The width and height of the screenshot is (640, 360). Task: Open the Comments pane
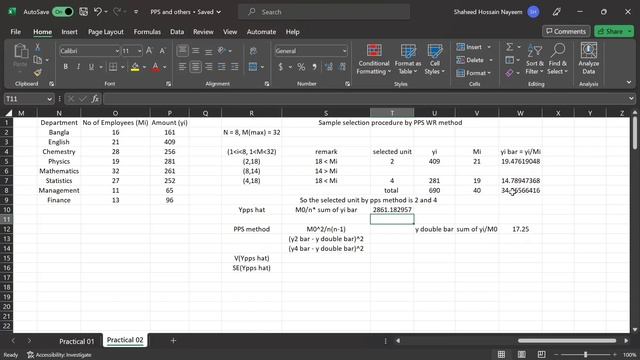coord(566,31)
